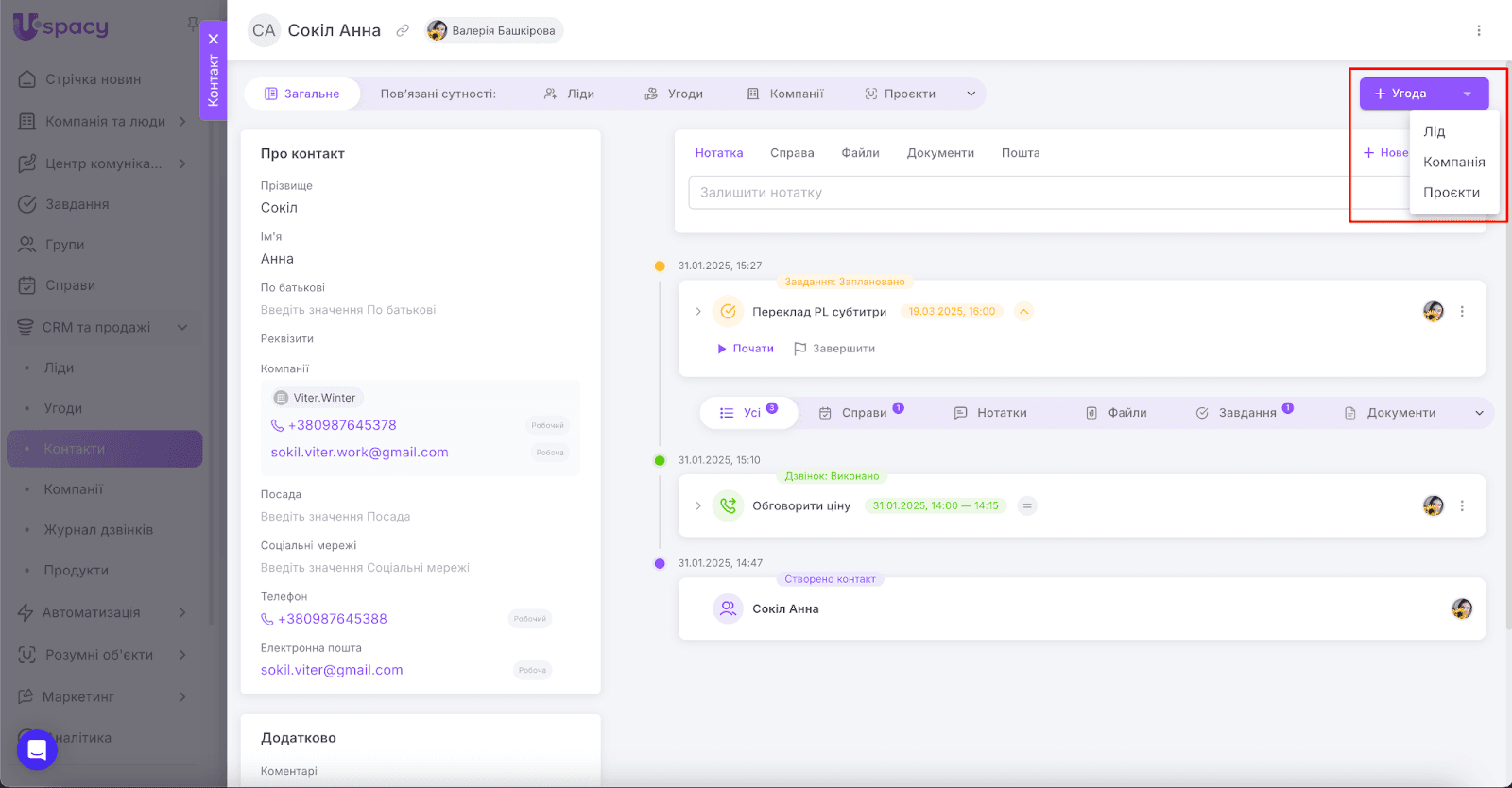Open Завдання in sidebar

tap(77, 204)
